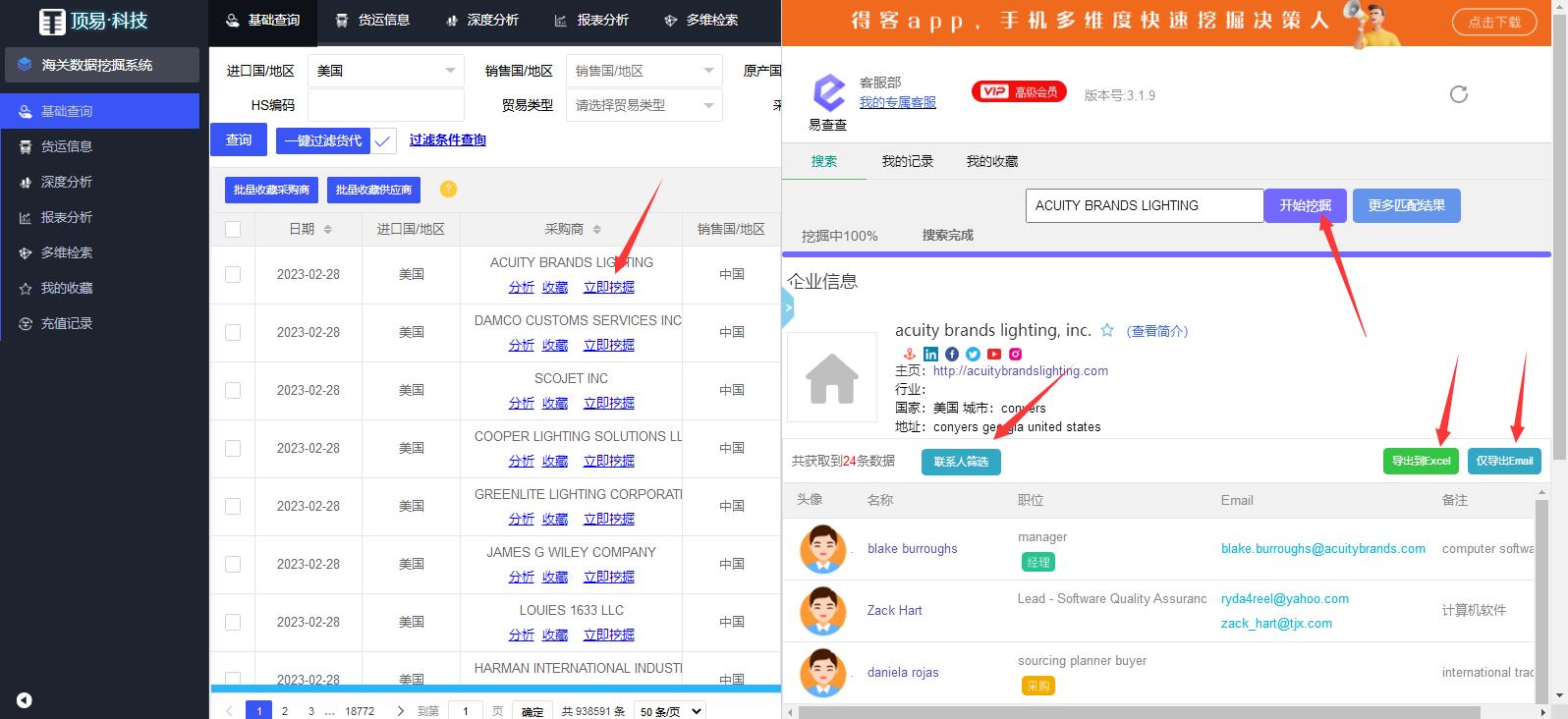Click blake burroughs avatar
This screenshot has height=719, width=1568.
pos(823,548)
